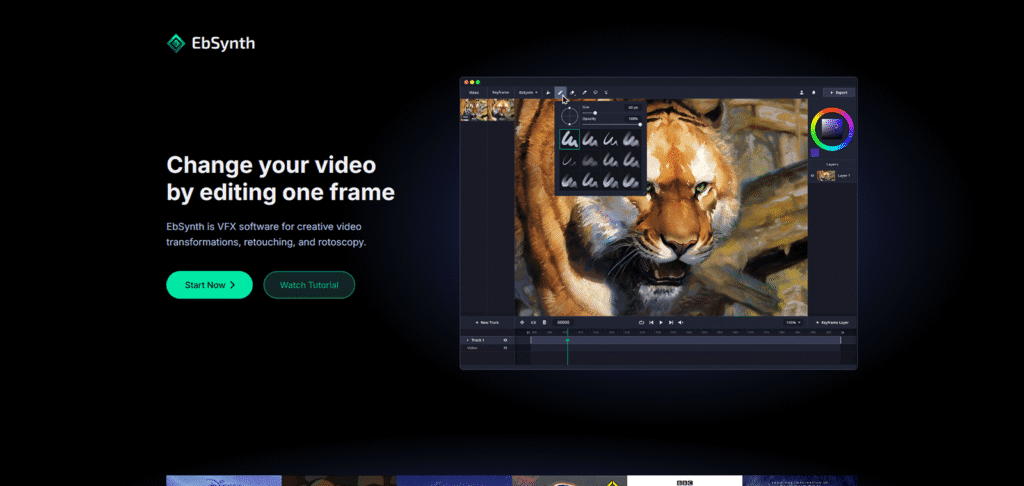Select the Layer 1 thumbnail
1024x486 pixels.
[x=826, y=176]
